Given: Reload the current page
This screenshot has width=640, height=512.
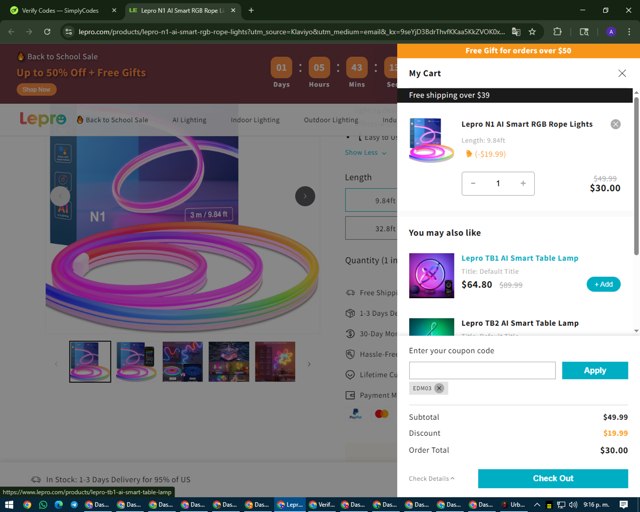Looking at the screenshot, I should (x=47, y=32).
